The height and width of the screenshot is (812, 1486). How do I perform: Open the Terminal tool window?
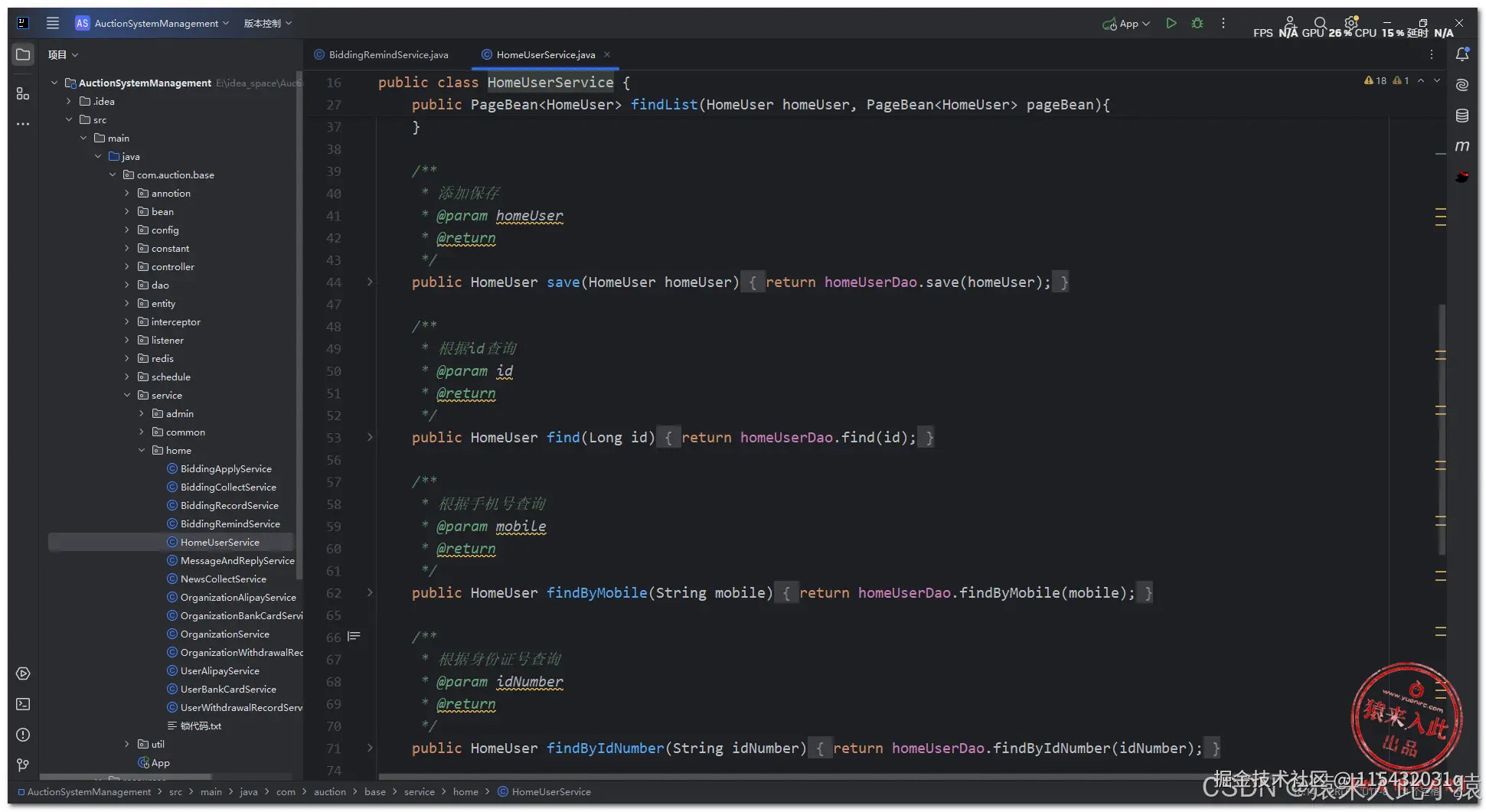23,704
